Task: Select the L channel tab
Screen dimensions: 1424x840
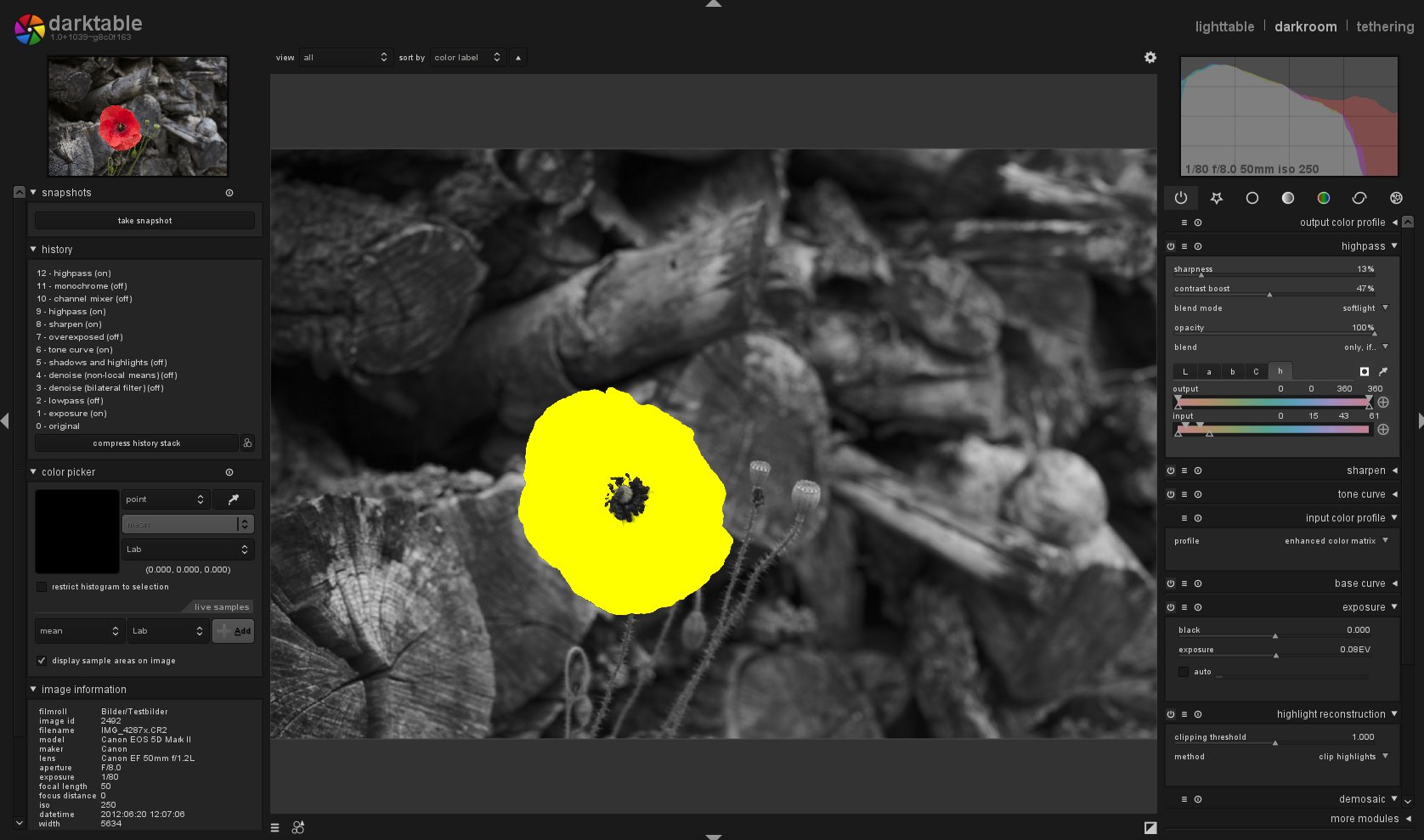Action: tap(1185, 371)
